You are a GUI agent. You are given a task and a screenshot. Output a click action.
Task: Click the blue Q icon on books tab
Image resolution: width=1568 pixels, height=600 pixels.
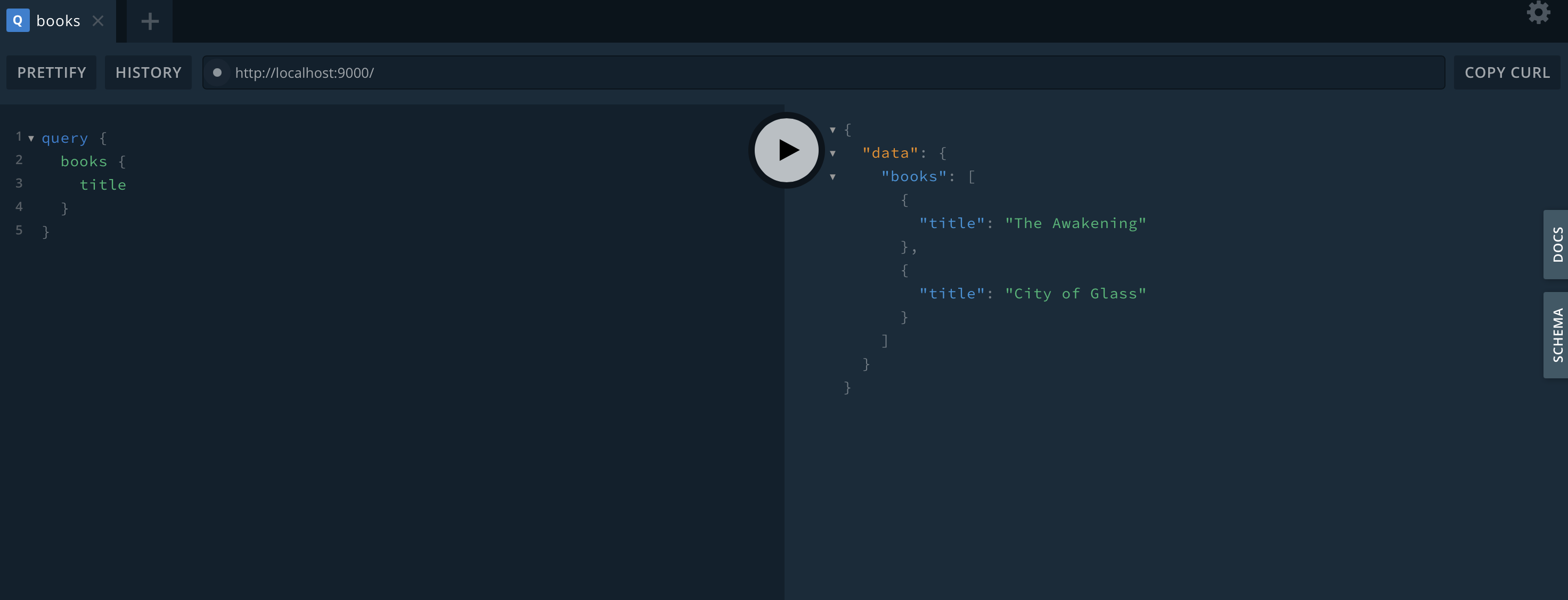18,21
